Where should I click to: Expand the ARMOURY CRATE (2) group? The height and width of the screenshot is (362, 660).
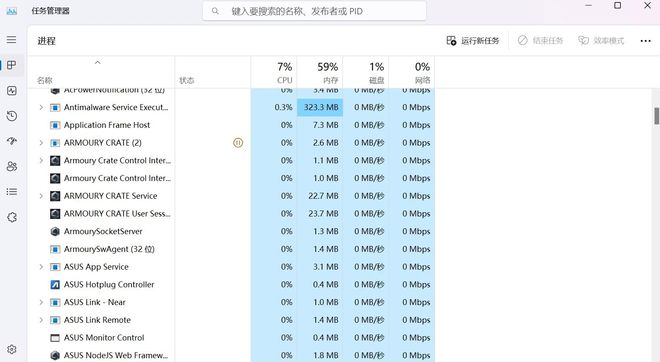pyautogui.click(x=41, y=143)
